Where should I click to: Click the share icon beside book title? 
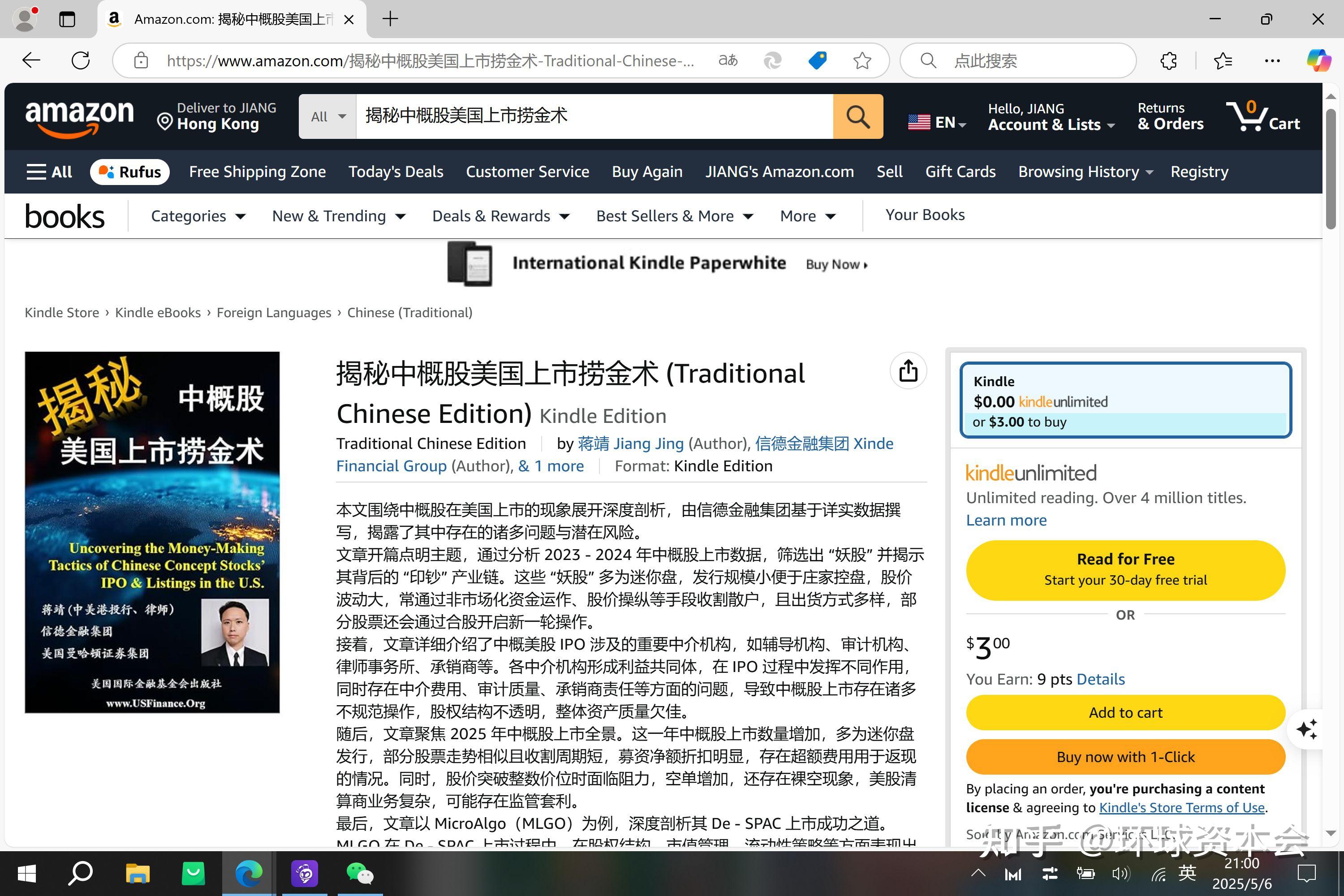pos(908,371)
